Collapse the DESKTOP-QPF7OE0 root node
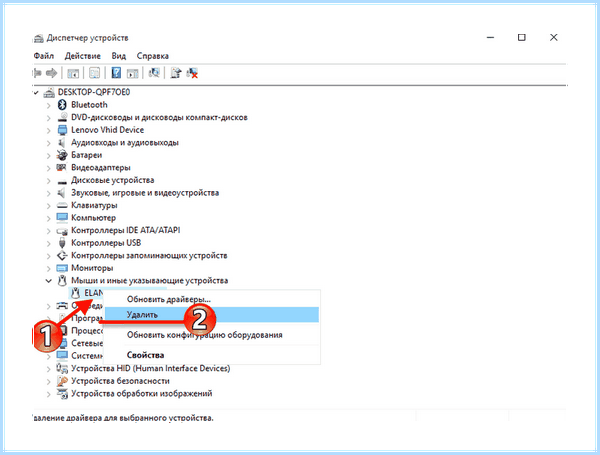600x455 pixels. pos(36,92)
